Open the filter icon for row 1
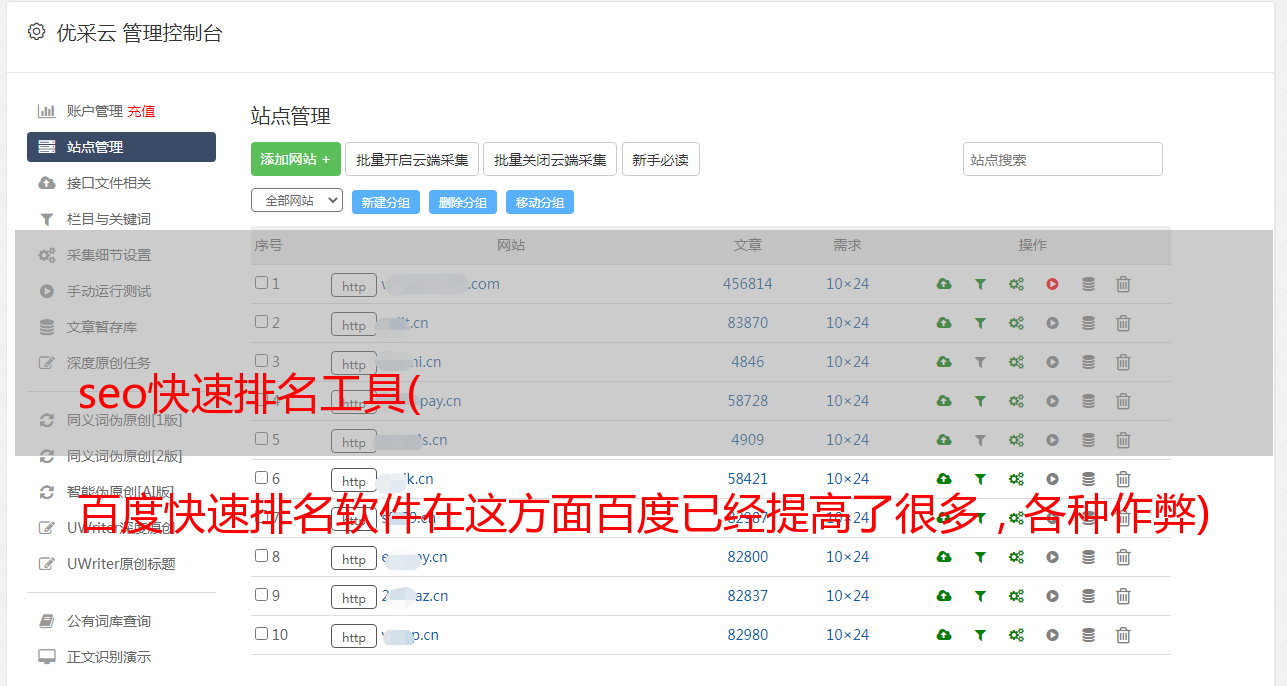Screen dimensions: 1287x686 980,284
